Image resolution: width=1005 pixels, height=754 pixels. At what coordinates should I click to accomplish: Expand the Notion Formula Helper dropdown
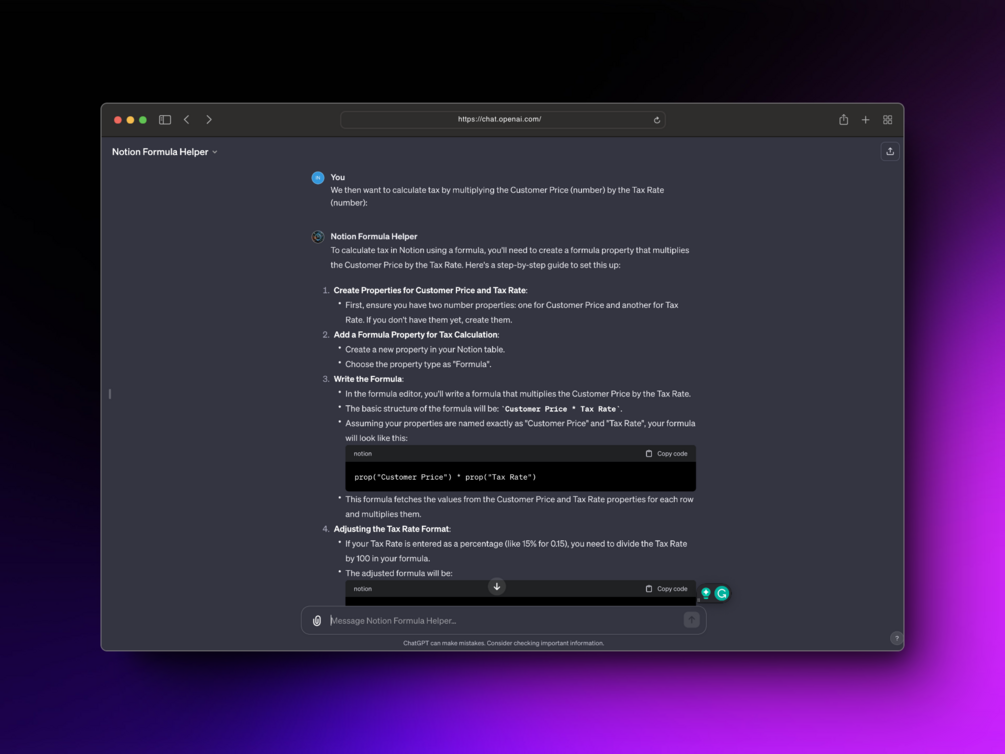(165, 152)
